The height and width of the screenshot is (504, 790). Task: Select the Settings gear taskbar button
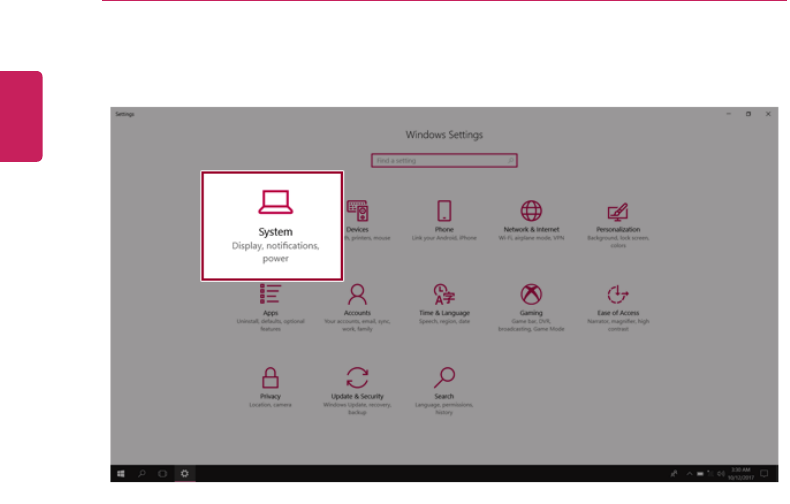[x=184, y=474]
